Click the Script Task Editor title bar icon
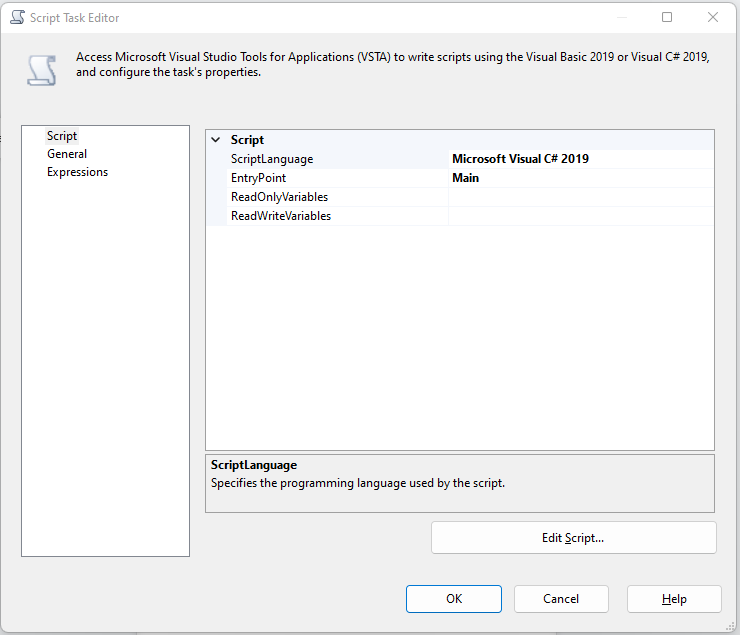 click(17, 17)
